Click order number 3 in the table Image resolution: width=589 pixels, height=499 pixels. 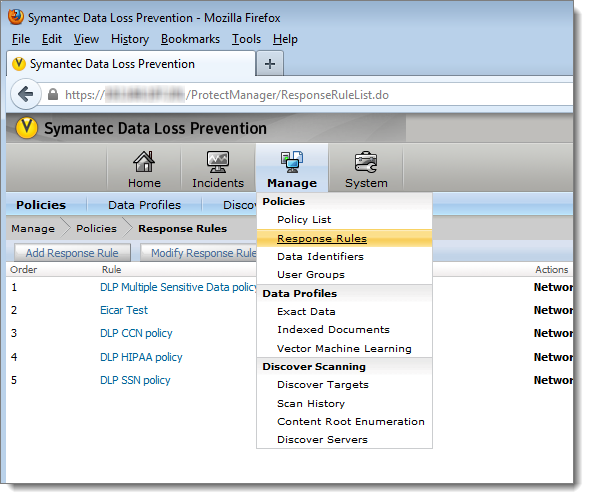tap(14, 333)
